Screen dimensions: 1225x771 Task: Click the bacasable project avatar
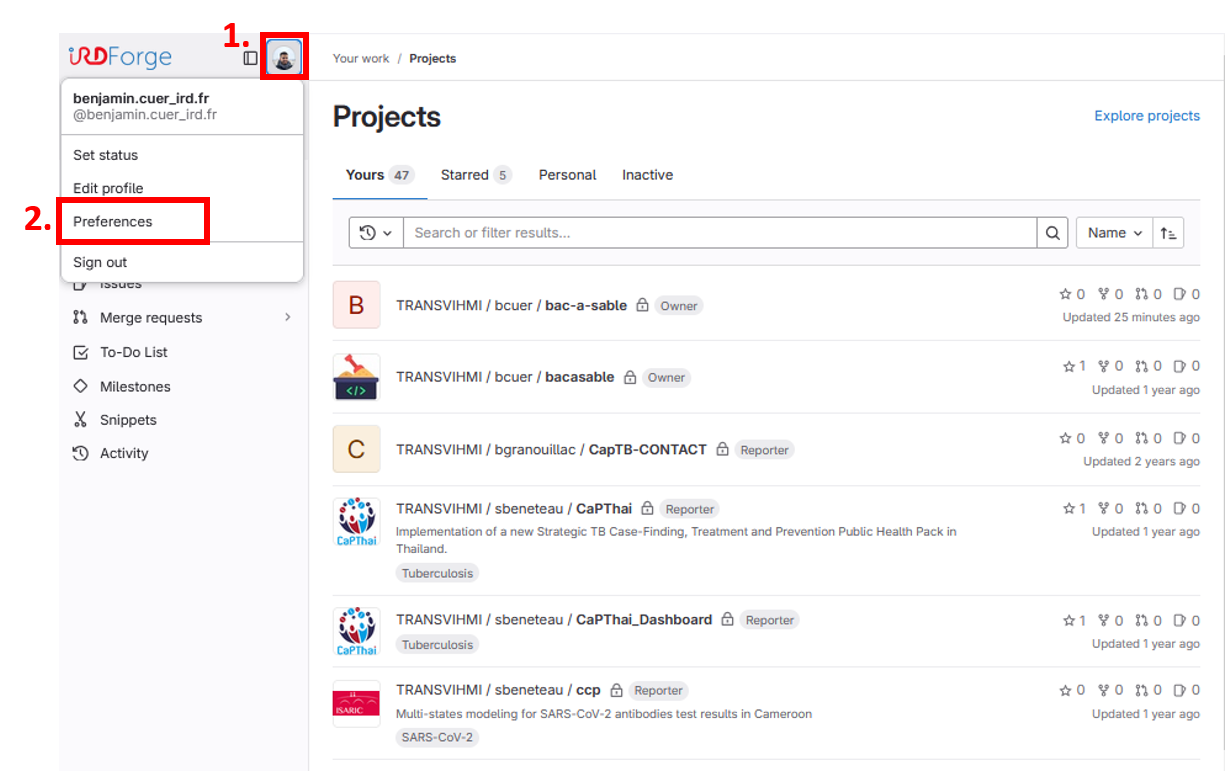point(356,377)
